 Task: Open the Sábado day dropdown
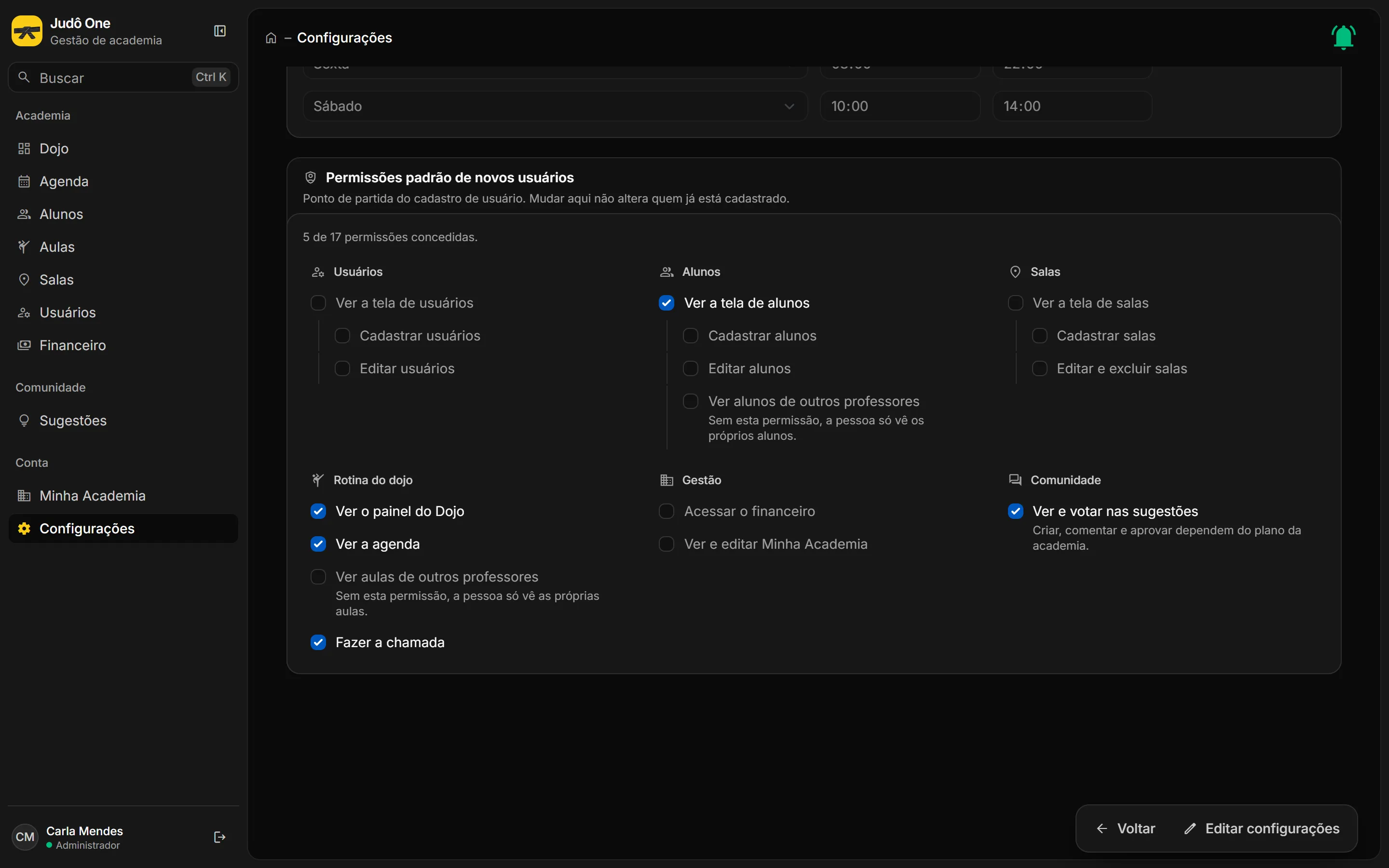(x=555, y=106)
